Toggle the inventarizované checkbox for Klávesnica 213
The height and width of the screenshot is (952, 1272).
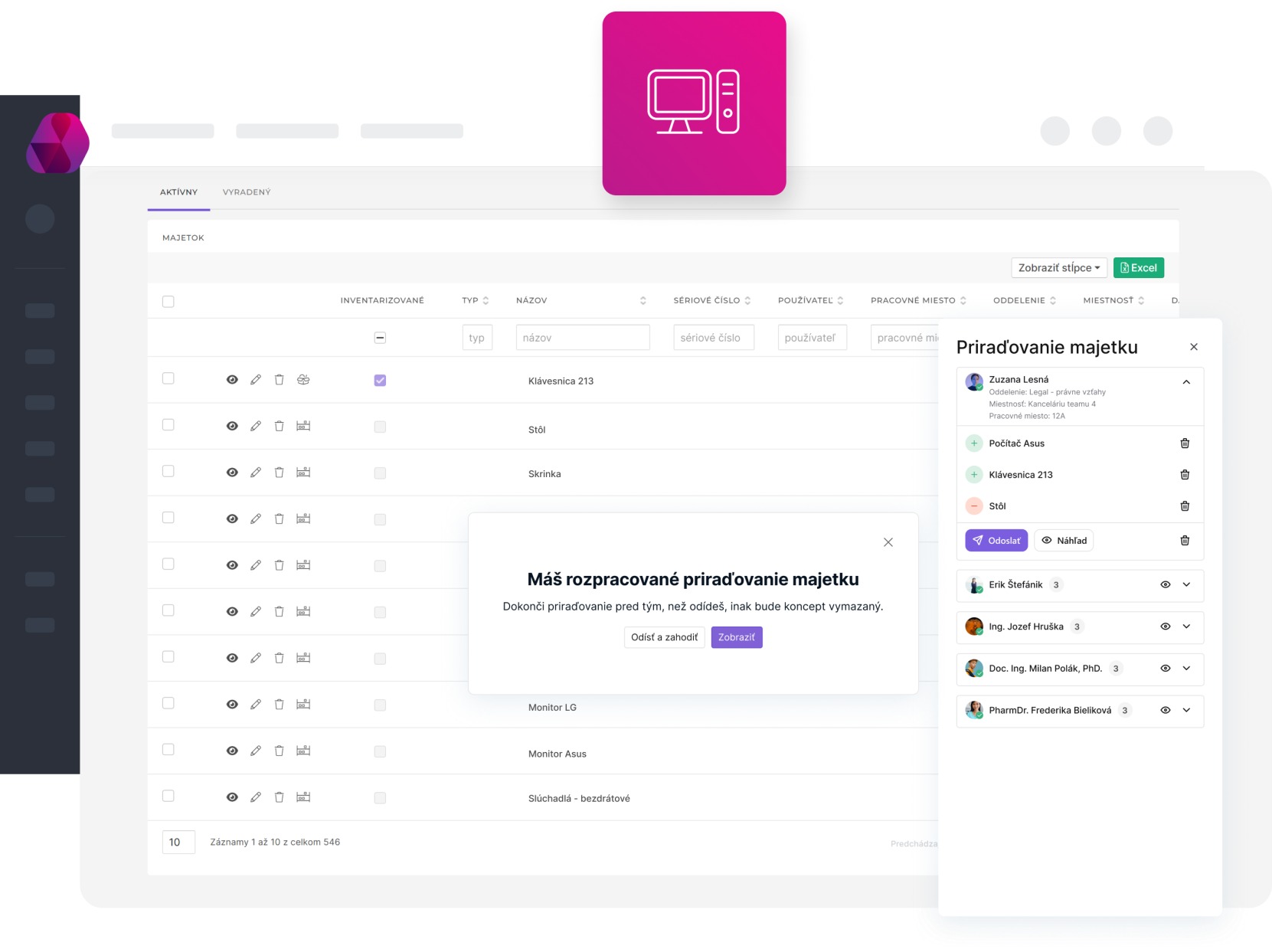pos(380,381)
